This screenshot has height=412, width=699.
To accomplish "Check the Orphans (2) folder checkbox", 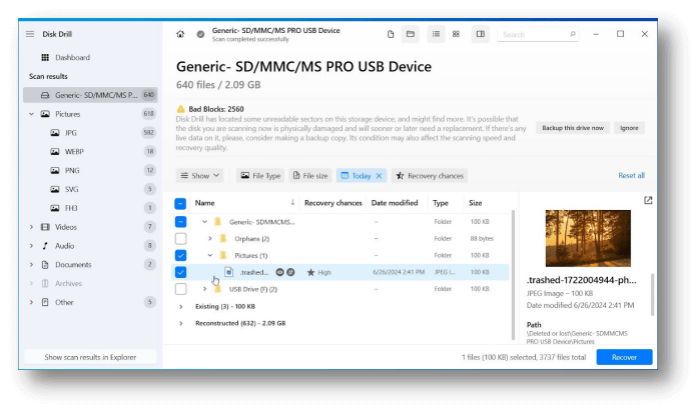I will click(180, 239).
